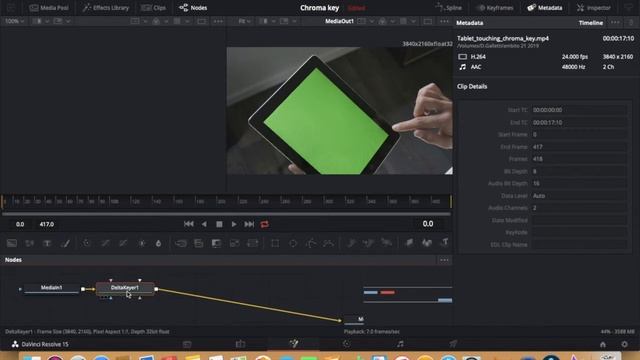Select the DeltaKeyer1 node
Image resolution: width=640 pixels, height=360 pixels.
[x=125, y=288]
